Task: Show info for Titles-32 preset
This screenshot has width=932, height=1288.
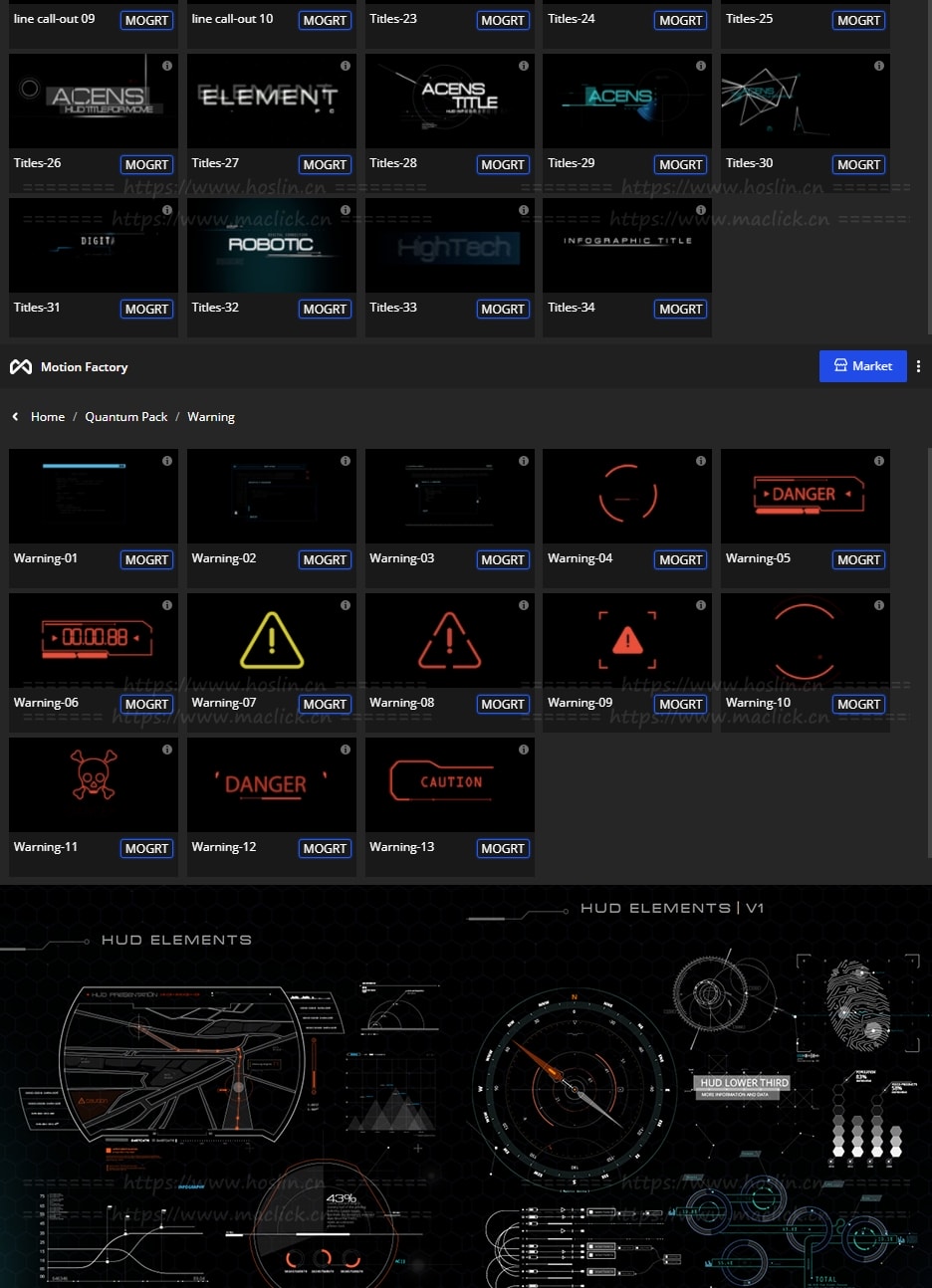Action: (x=346, y=210)
